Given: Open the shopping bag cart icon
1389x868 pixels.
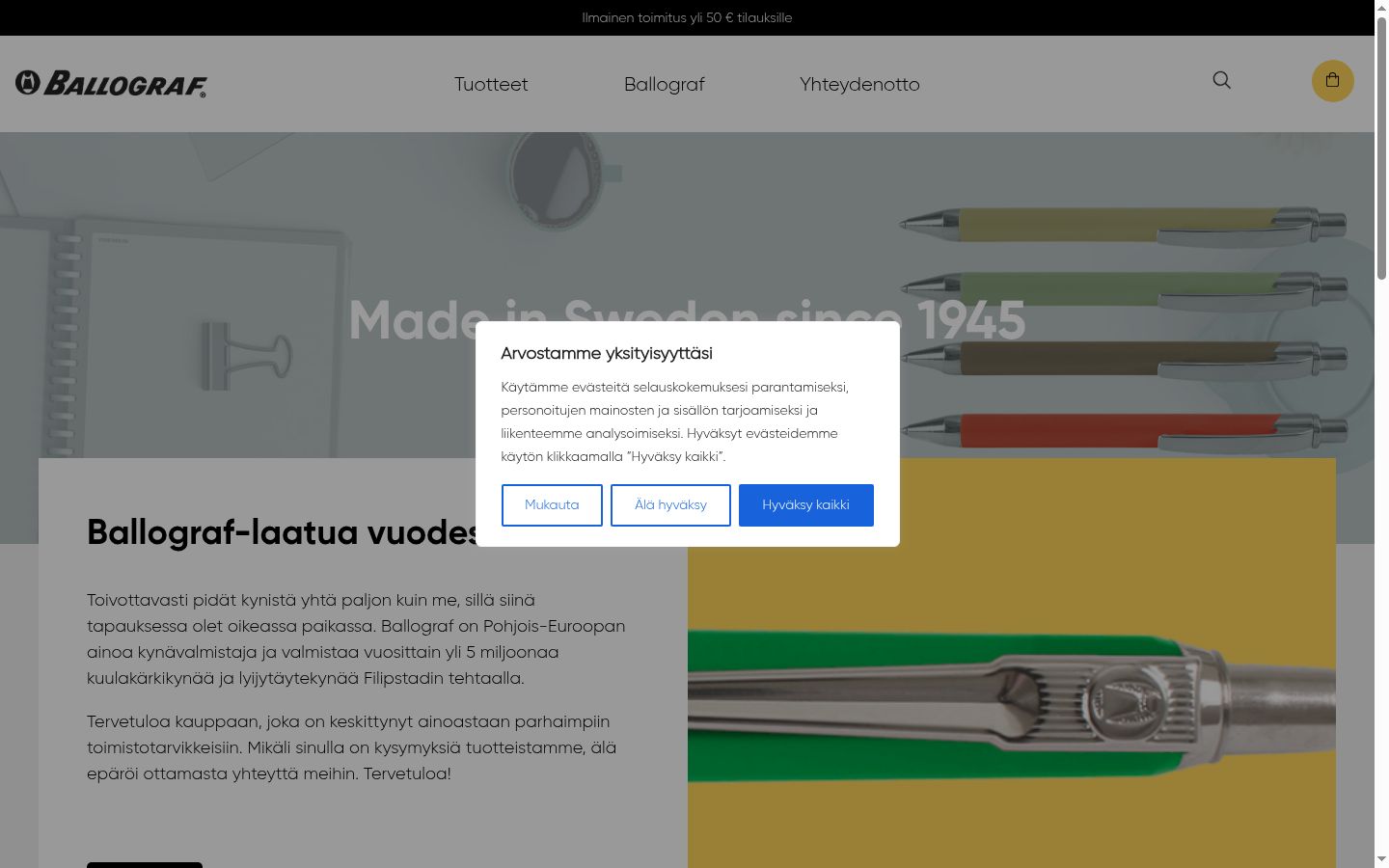Looking at the screenshot, I should (x=1333, y=81).
